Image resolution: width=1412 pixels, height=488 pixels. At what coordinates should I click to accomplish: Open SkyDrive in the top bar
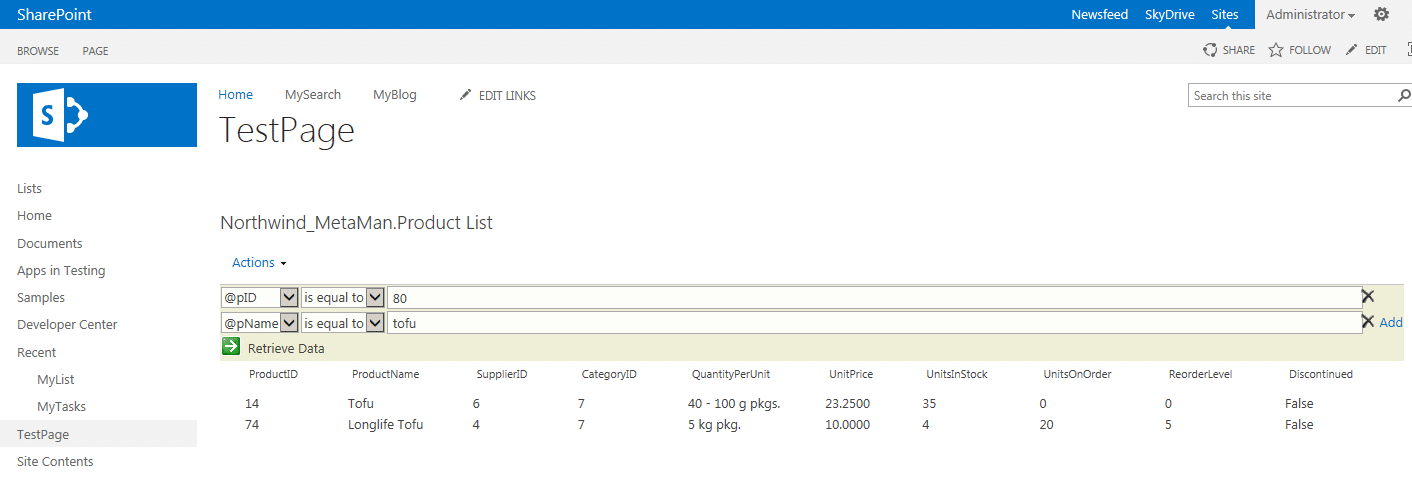pyautogui.click(x=1170, y=15)
